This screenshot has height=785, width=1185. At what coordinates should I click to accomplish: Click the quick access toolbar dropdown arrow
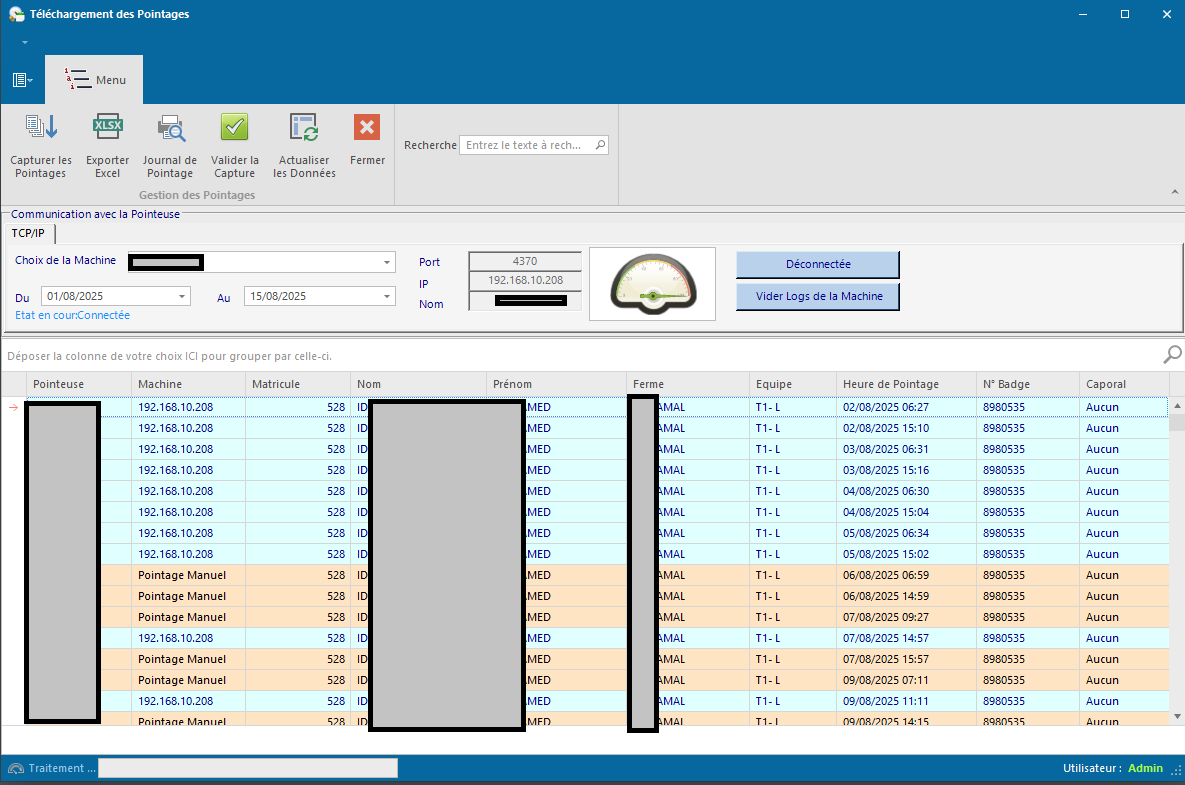(x=24, y=43)
